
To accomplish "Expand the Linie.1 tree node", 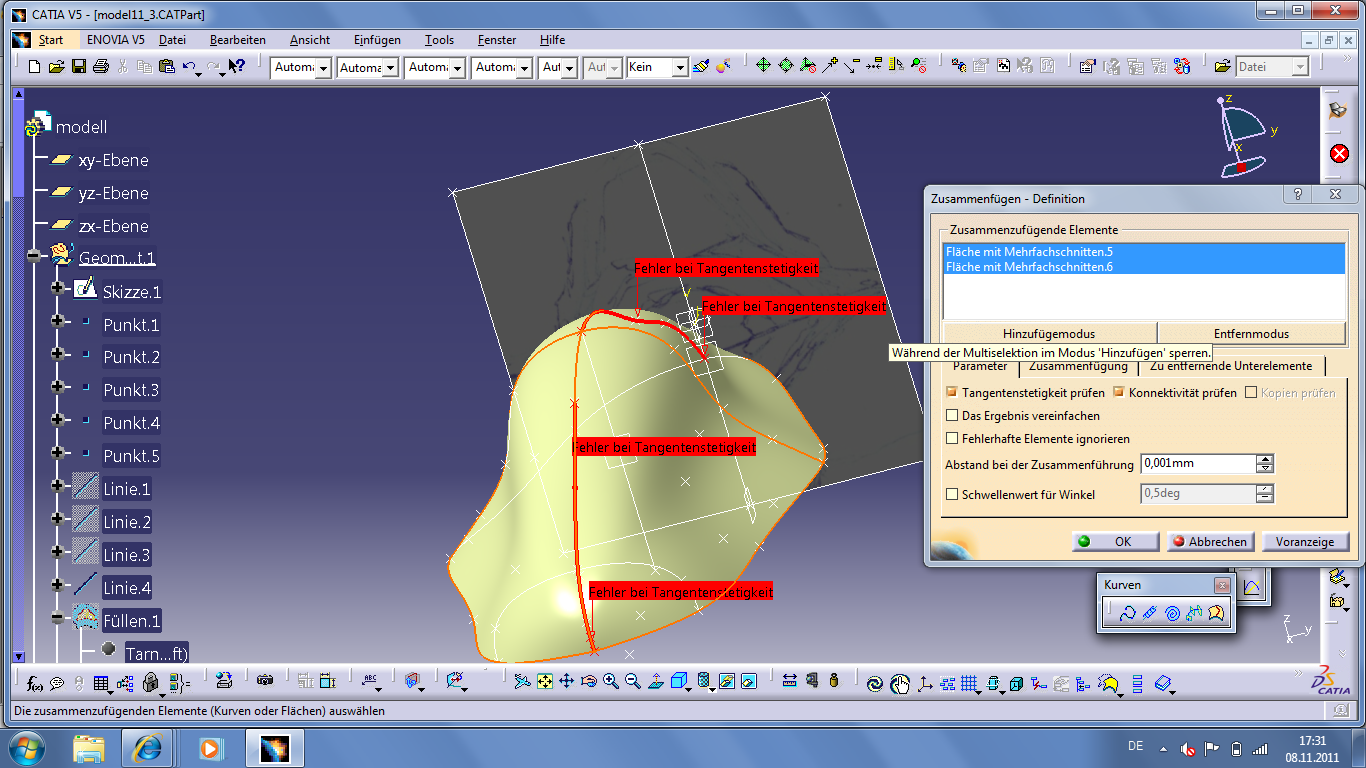I will tap(58, 487).
